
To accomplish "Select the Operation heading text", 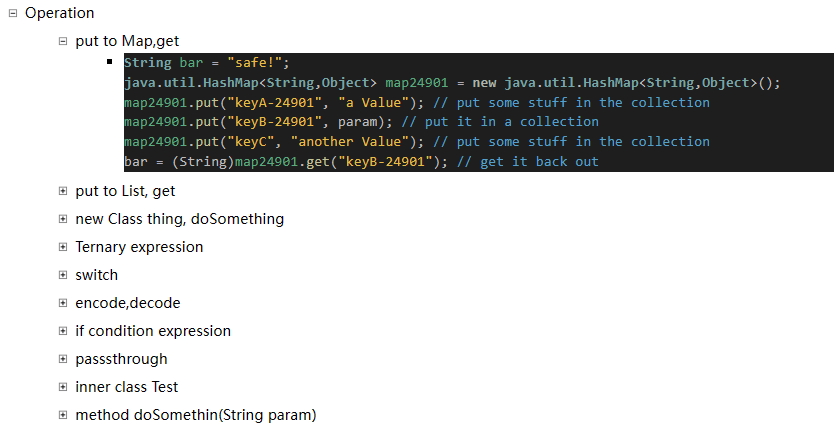I will click(59, 13).
